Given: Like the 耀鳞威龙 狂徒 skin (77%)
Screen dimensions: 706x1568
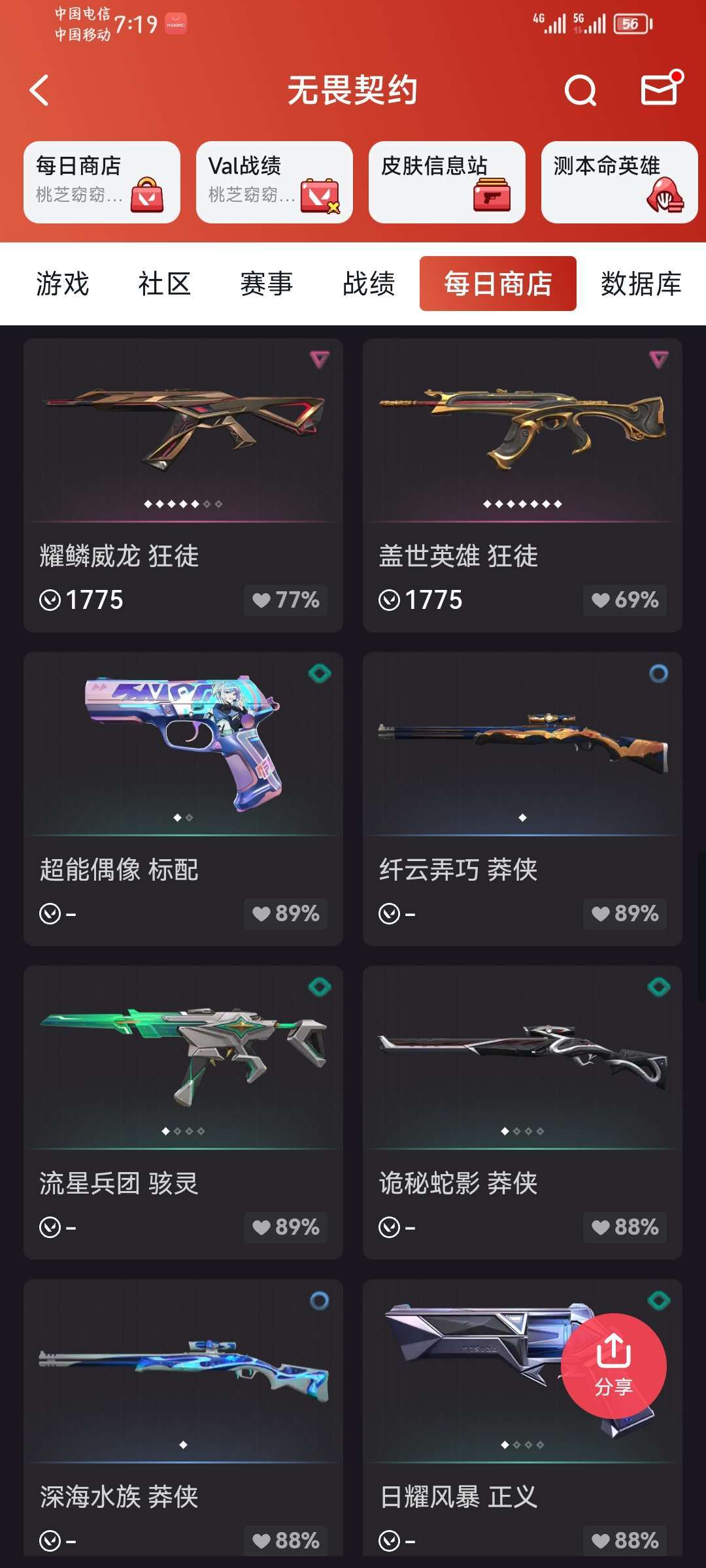Looking at the screenshot, I should tap(286, 600).
